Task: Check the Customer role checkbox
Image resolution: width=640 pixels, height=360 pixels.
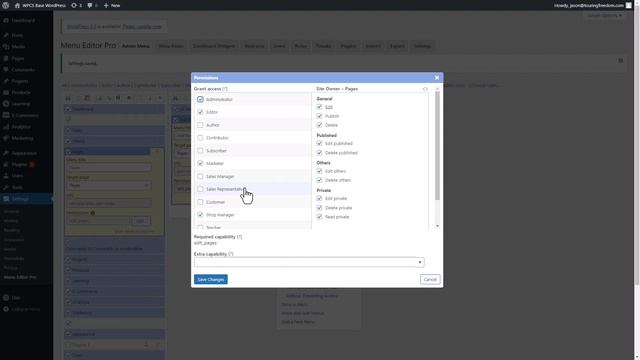Action: (x=200, y=202)
